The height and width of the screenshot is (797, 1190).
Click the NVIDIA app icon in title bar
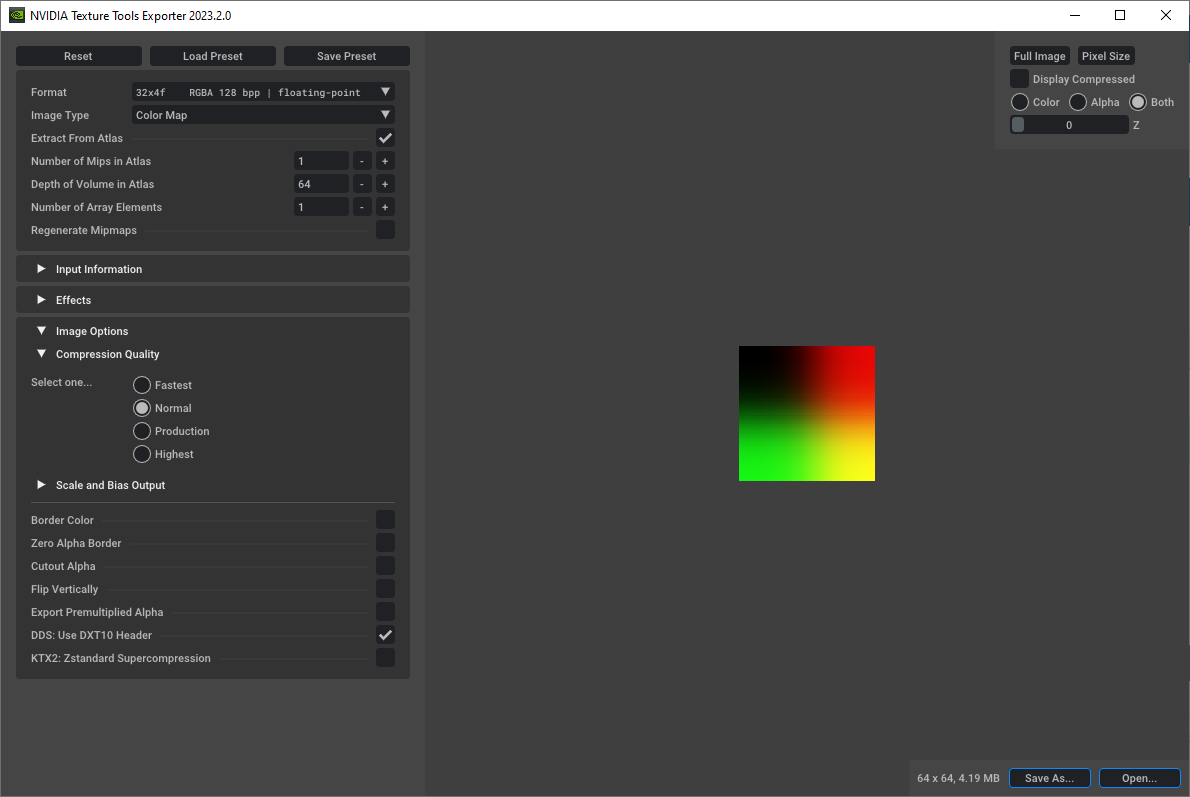[x=16, y=15]
